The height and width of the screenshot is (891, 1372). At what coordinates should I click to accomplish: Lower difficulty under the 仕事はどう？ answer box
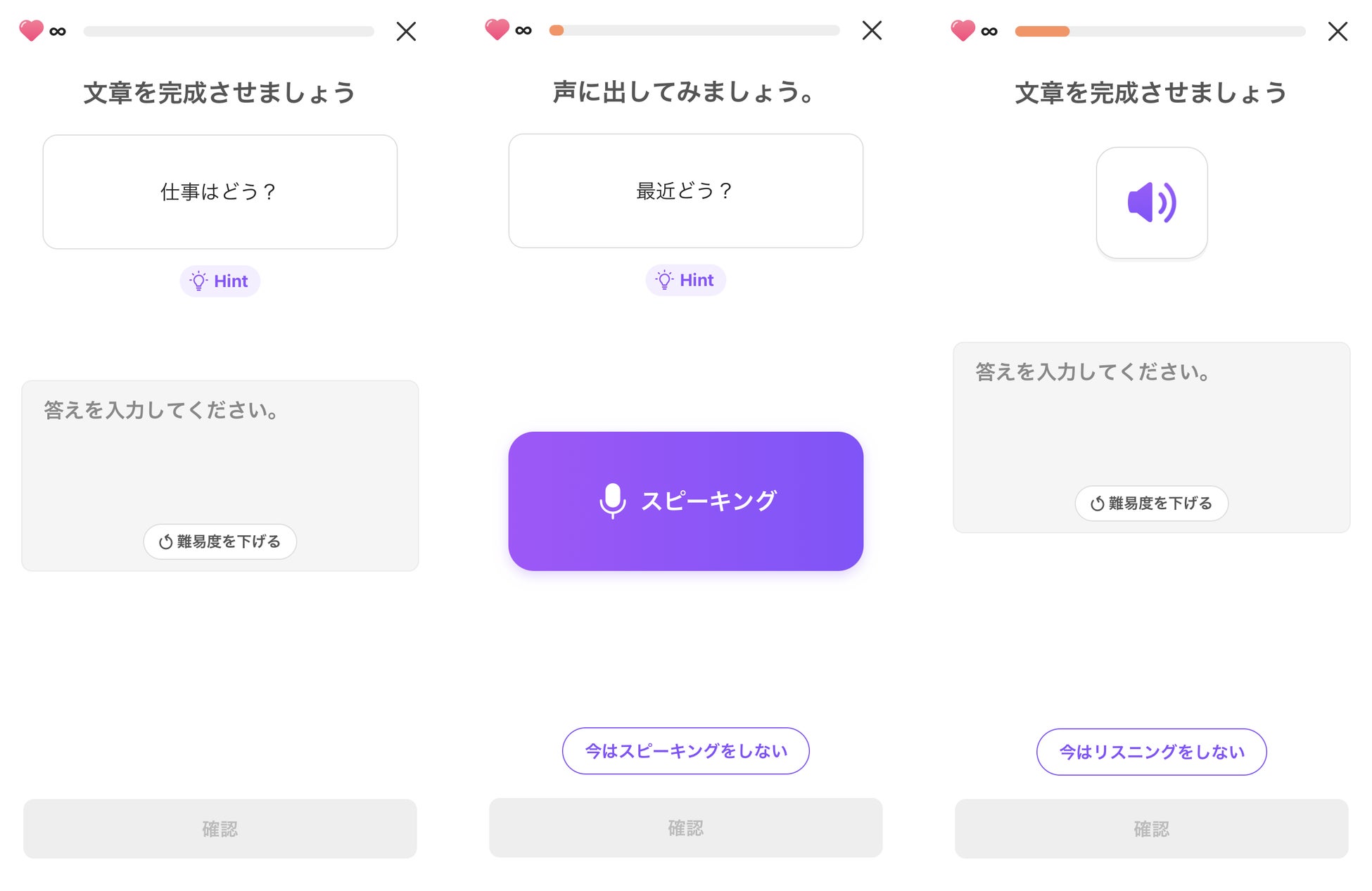[x=220, y=541]
